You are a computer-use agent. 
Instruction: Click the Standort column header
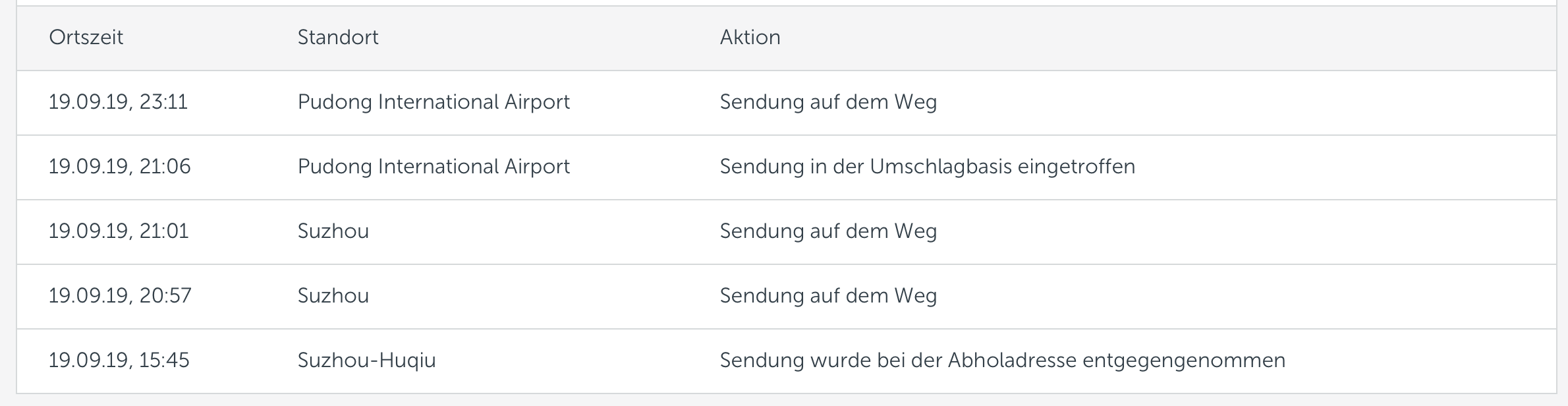[338, 37]
